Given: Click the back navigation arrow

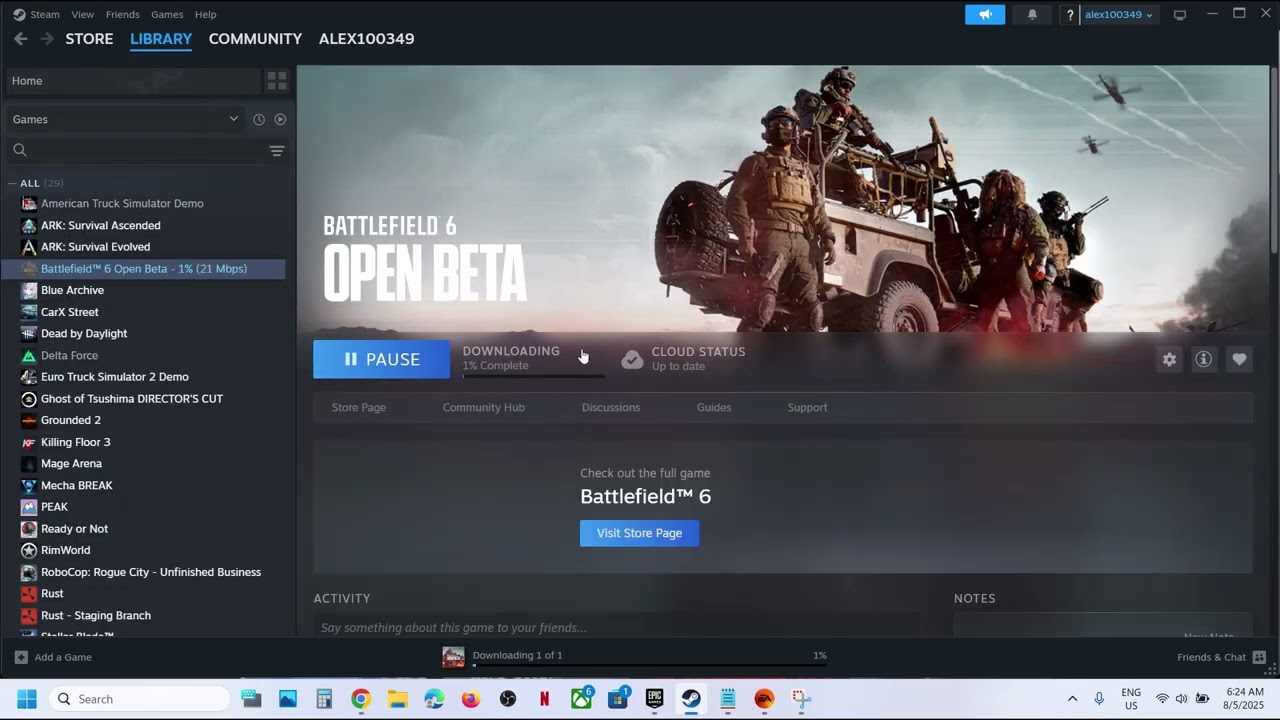Looking at the screenshot, I should coord(20,38).
